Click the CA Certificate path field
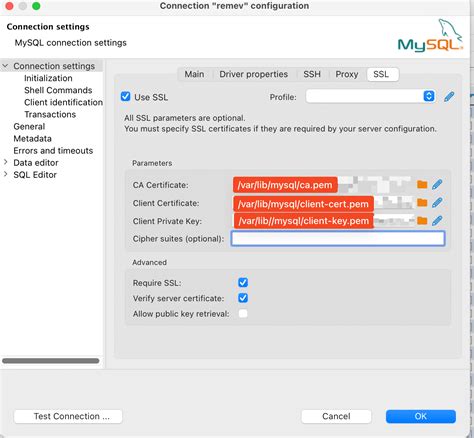This screenshot has height=438, width=474. pyautogui.click(x=323, y=185)
